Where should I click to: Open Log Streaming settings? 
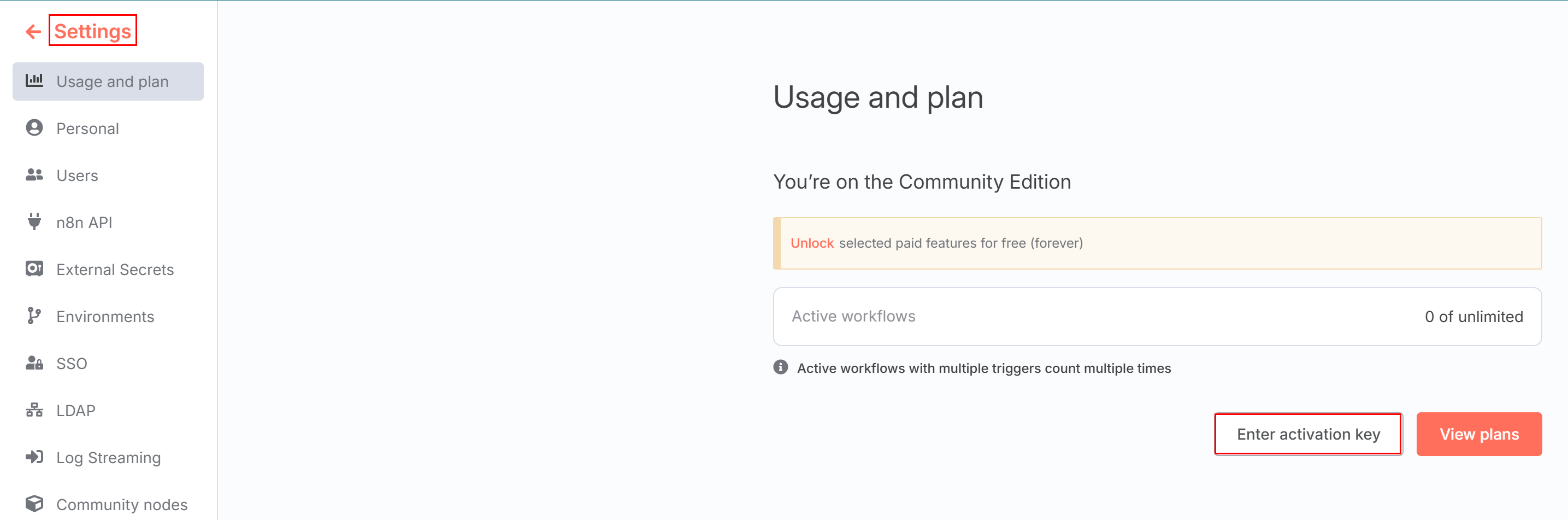(108, 457)
